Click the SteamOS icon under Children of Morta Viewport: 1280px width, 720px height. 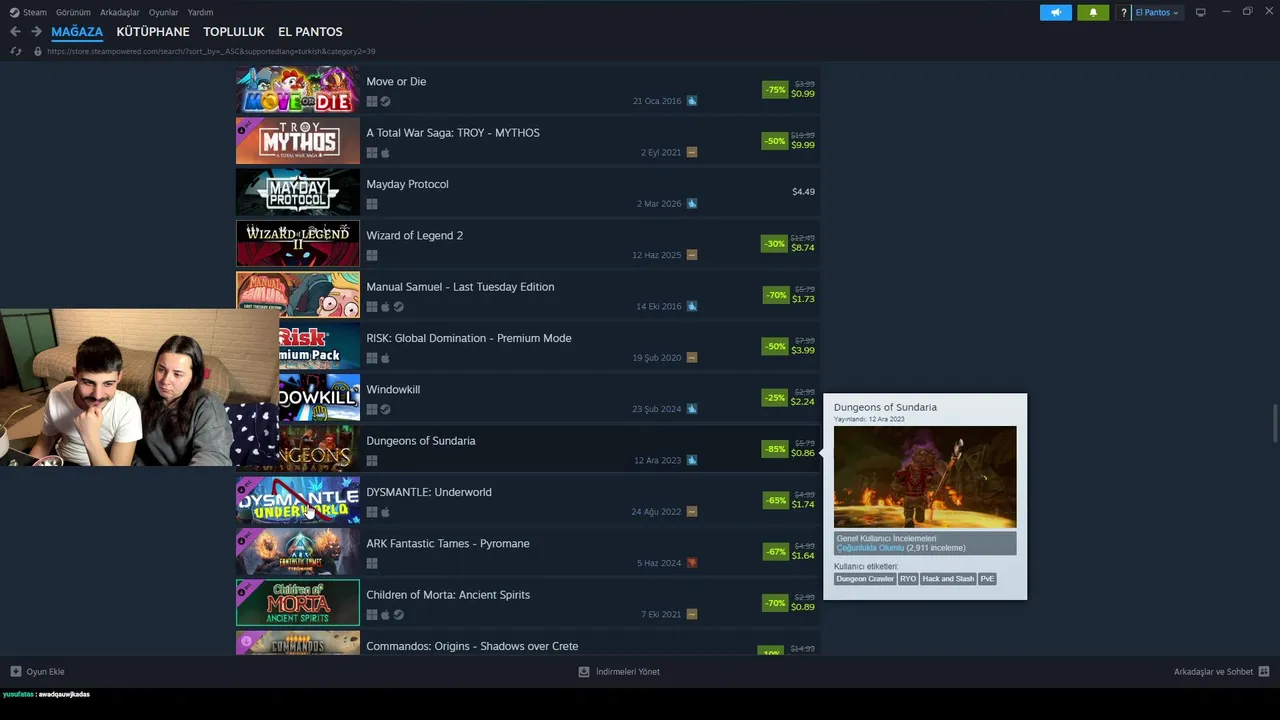(x=398, y=615)
